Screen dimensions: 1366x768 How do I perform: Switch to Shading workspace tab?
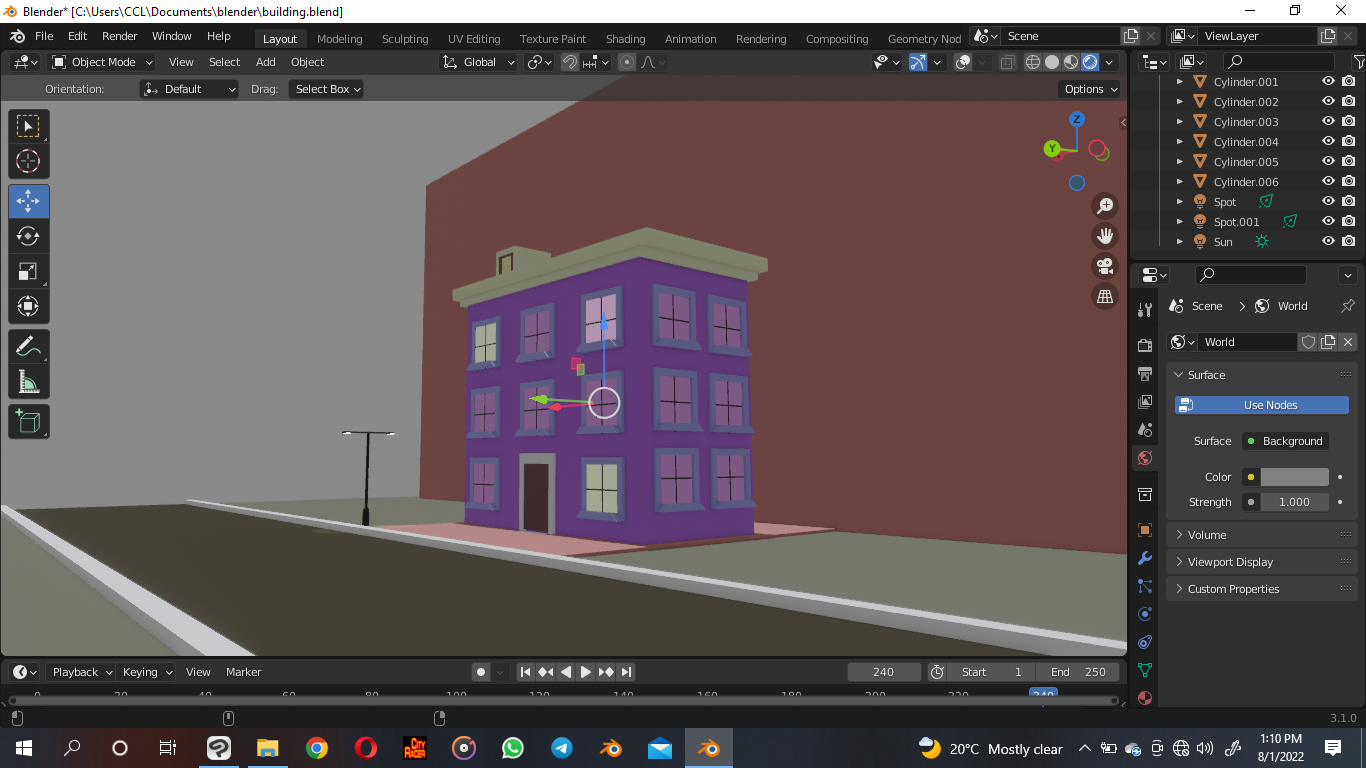point(625,39)
